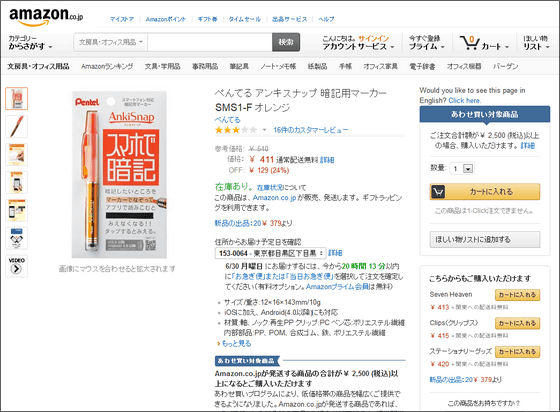The image size is (560, 412).
Task: Select the バーゲン nav item
Action: coord(505,66)
